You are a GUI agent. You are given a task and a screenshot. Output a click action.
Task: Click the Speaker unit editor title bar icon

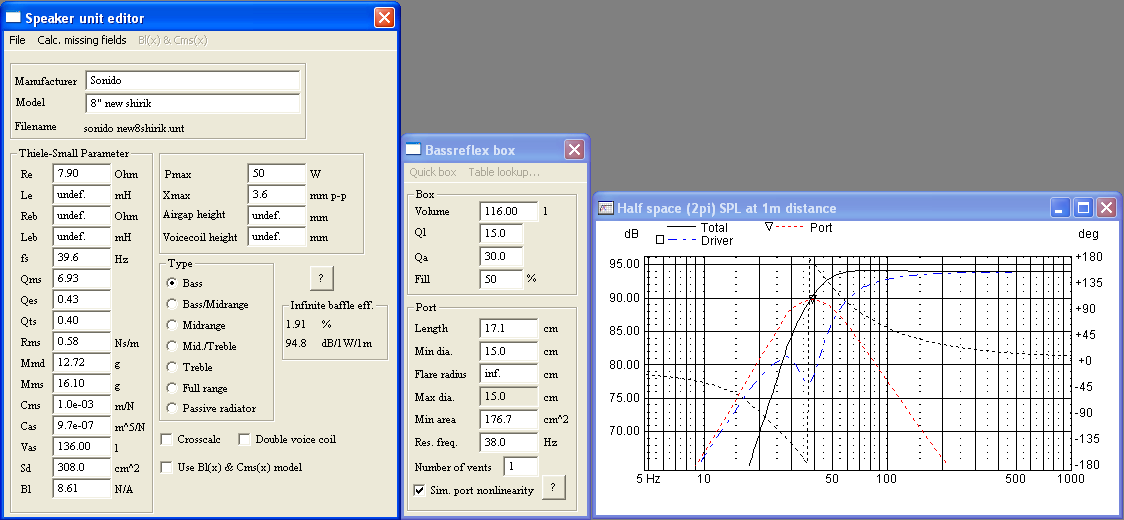point(14,18)
